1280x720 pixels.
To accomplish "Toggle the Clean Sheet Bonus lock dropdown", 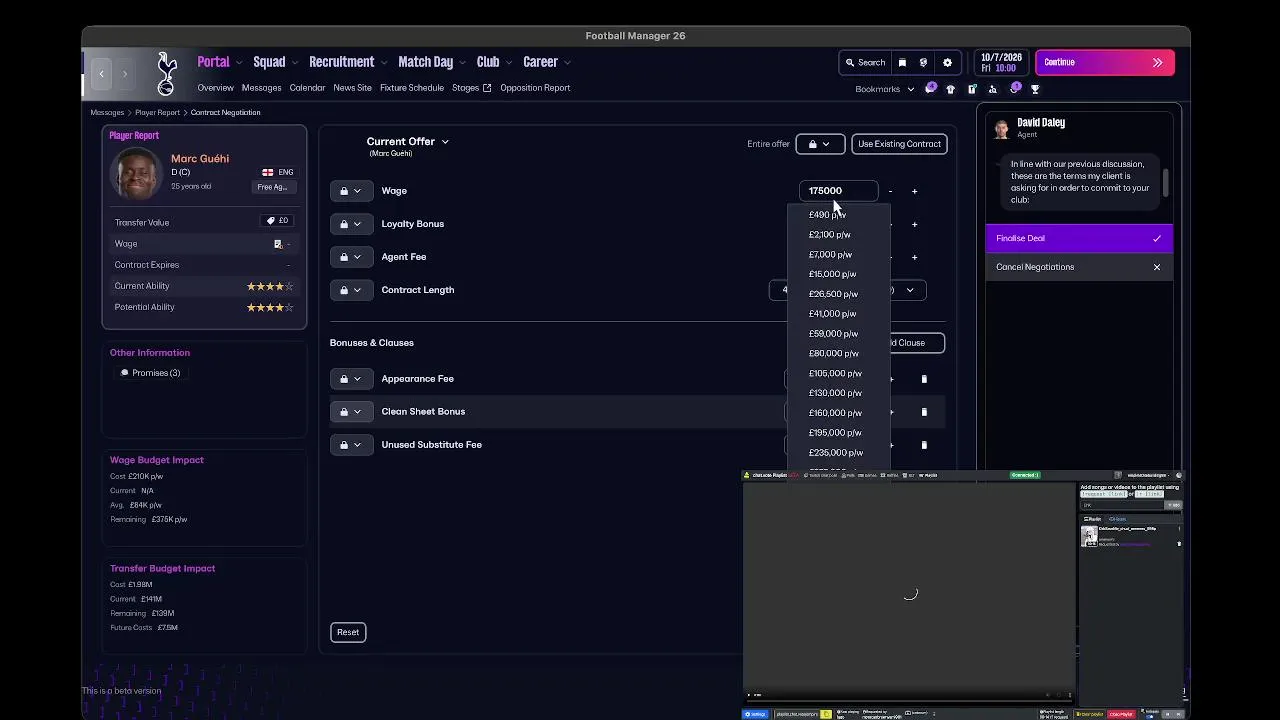I will [350, 412].
